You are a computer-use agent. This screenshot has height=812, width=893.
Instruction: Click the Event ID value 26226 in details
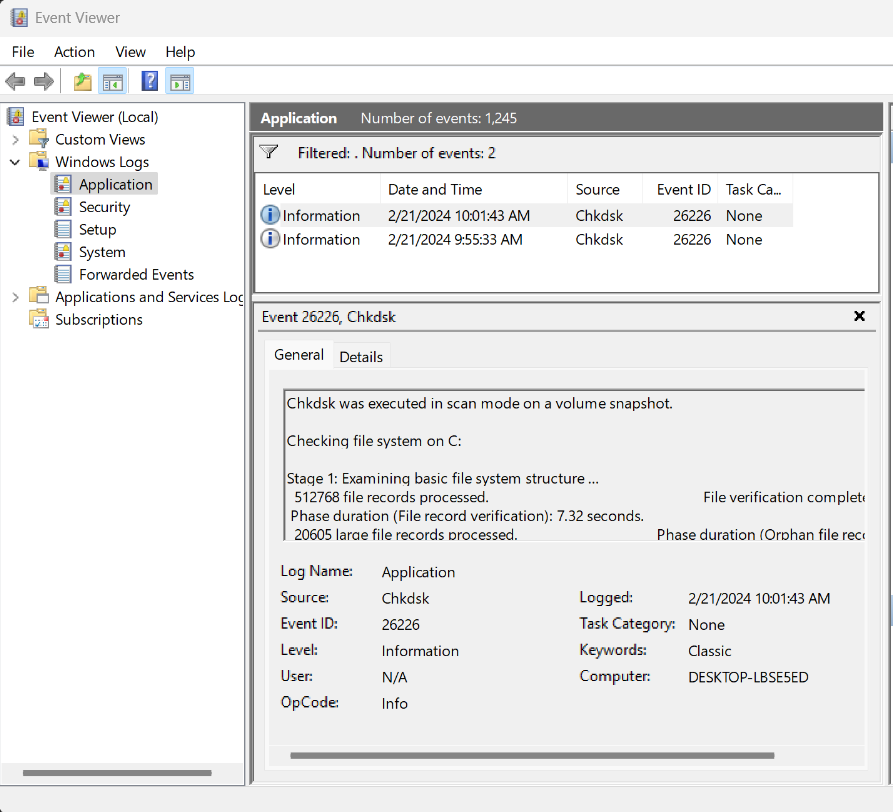click(401, 625)
